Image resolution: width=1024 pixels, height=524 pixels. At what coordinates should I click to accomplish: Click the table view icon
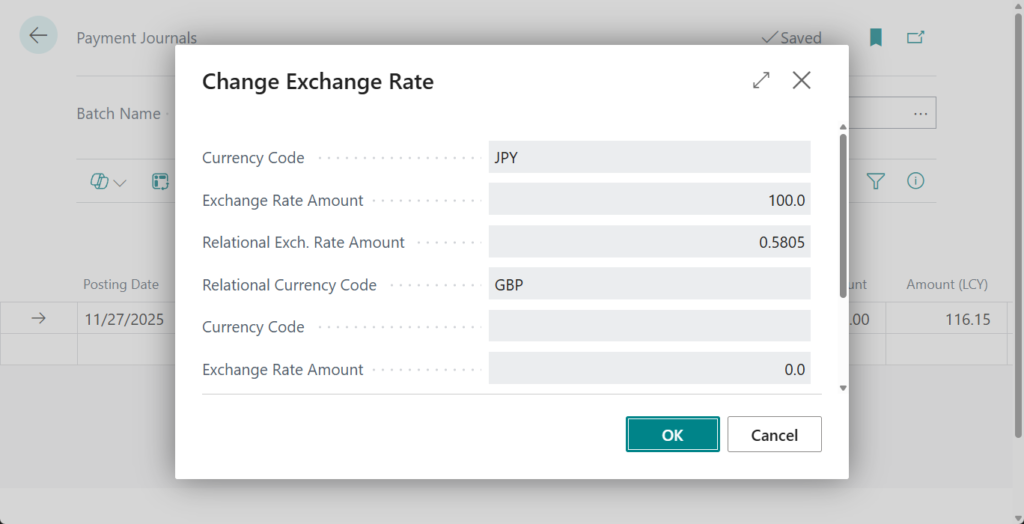(x=160, y=182)
